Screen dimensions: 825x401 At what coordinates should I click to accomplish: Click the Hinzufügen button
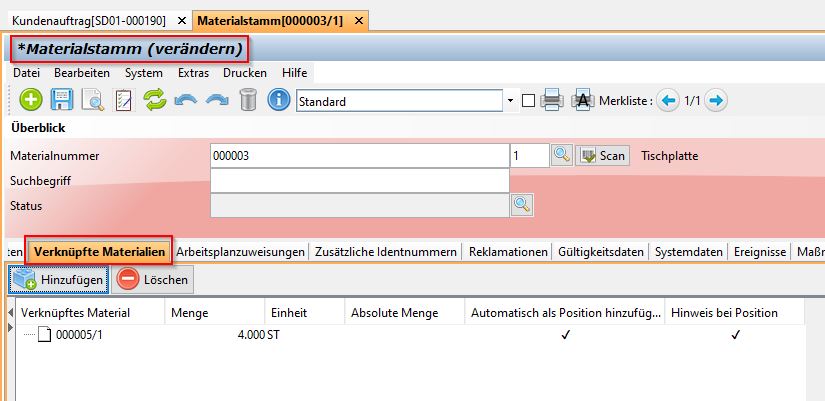(x=58, y=280)
